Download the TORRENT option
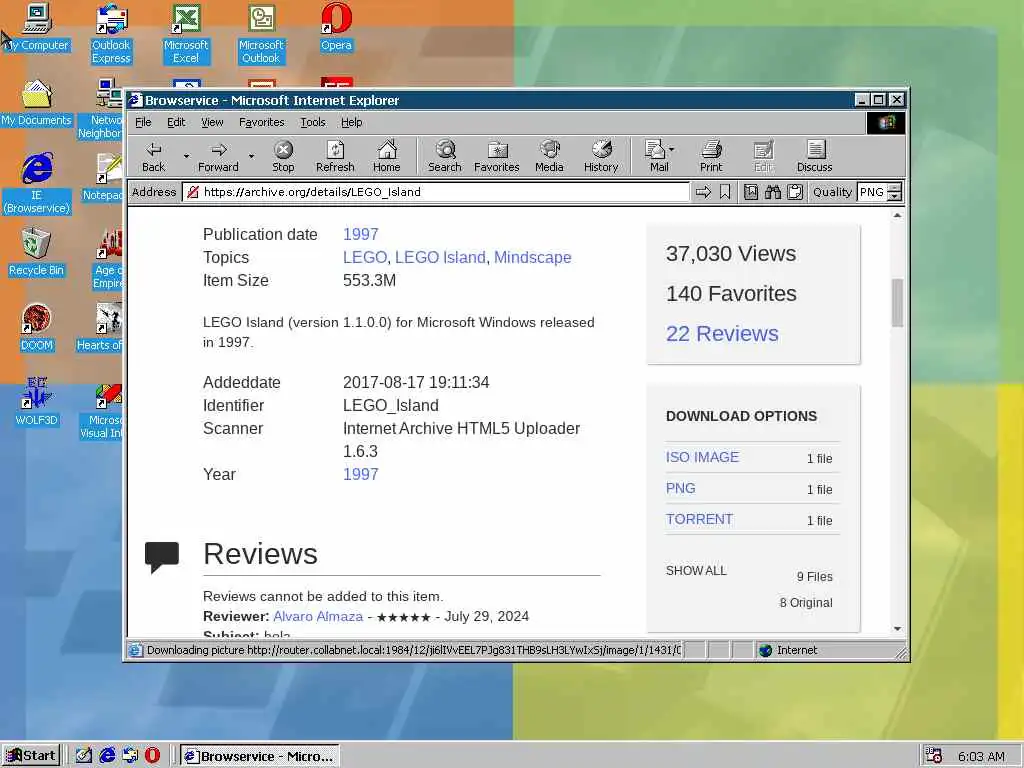This screenshot has width=1024, height=768. pyautogui.click(x=699, y=519)
